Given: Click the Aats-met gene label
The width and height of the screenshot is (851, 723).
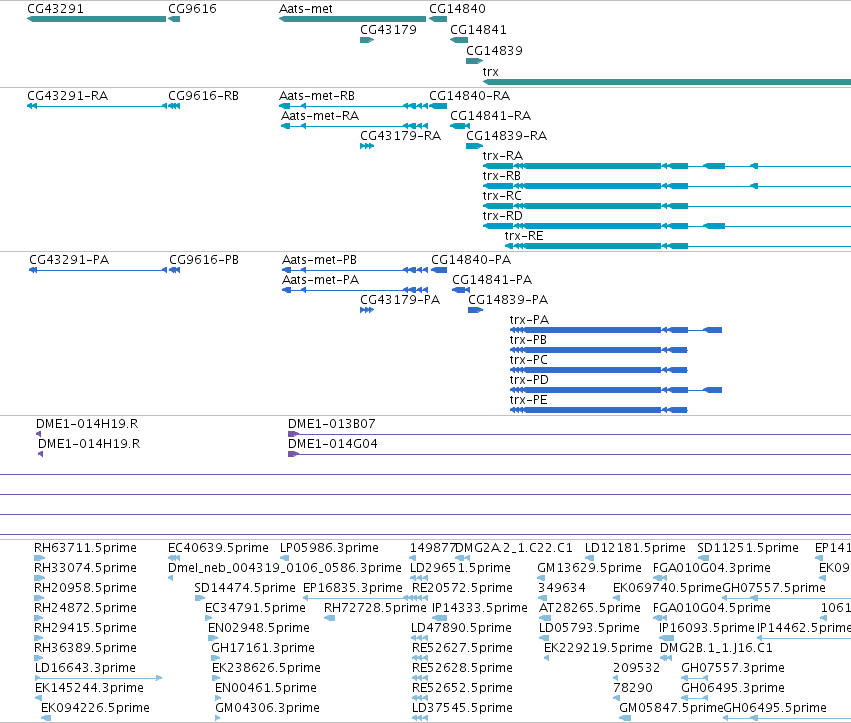Looking at the screenshot, I should pos(306,9).
